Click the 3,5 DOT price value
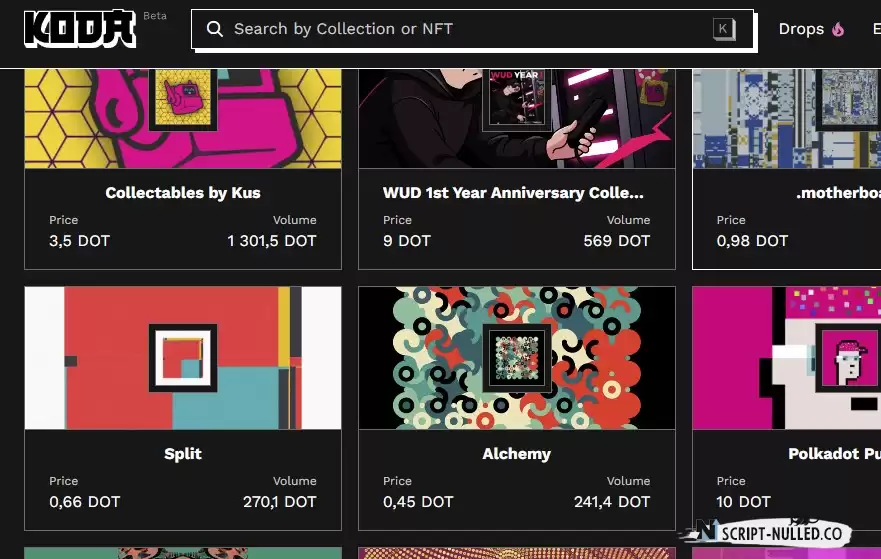 79,241
